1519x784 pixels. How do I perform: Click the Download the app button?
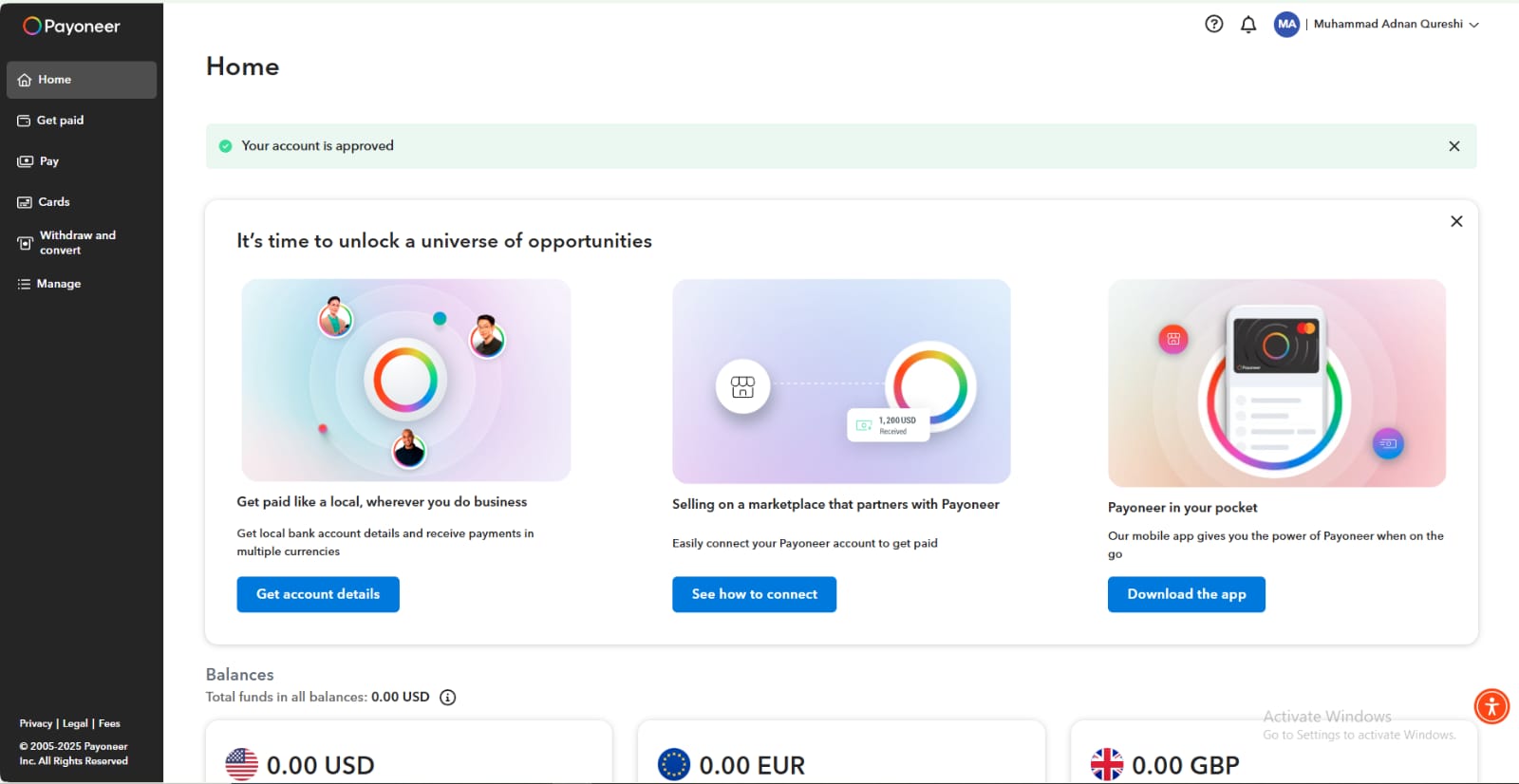1186,594
